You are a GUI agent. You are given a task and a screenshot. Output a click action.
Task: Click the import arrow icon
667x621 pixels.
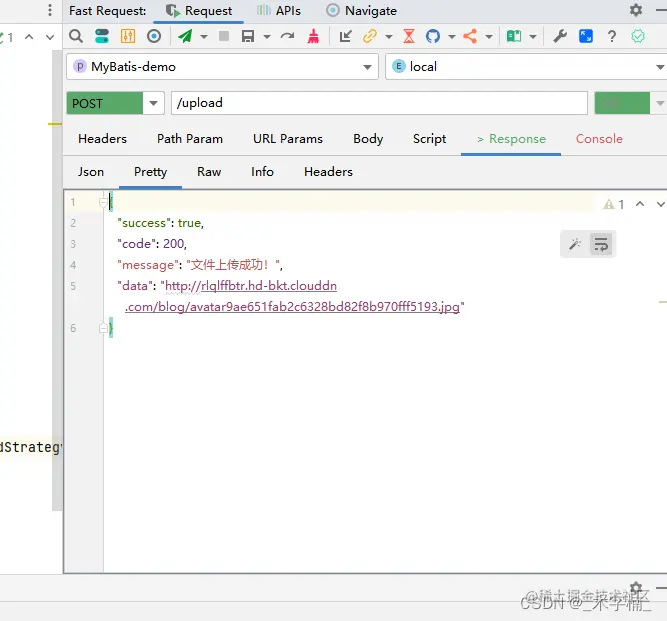[345, 36]
